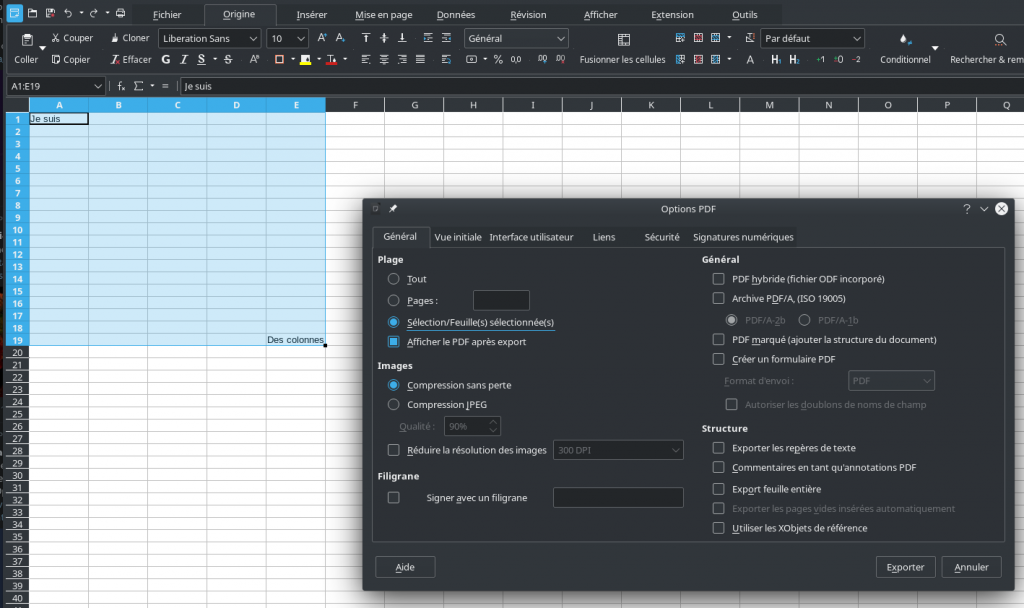Click the Pages range input field
1024x608 pixels.
point(500,300)
